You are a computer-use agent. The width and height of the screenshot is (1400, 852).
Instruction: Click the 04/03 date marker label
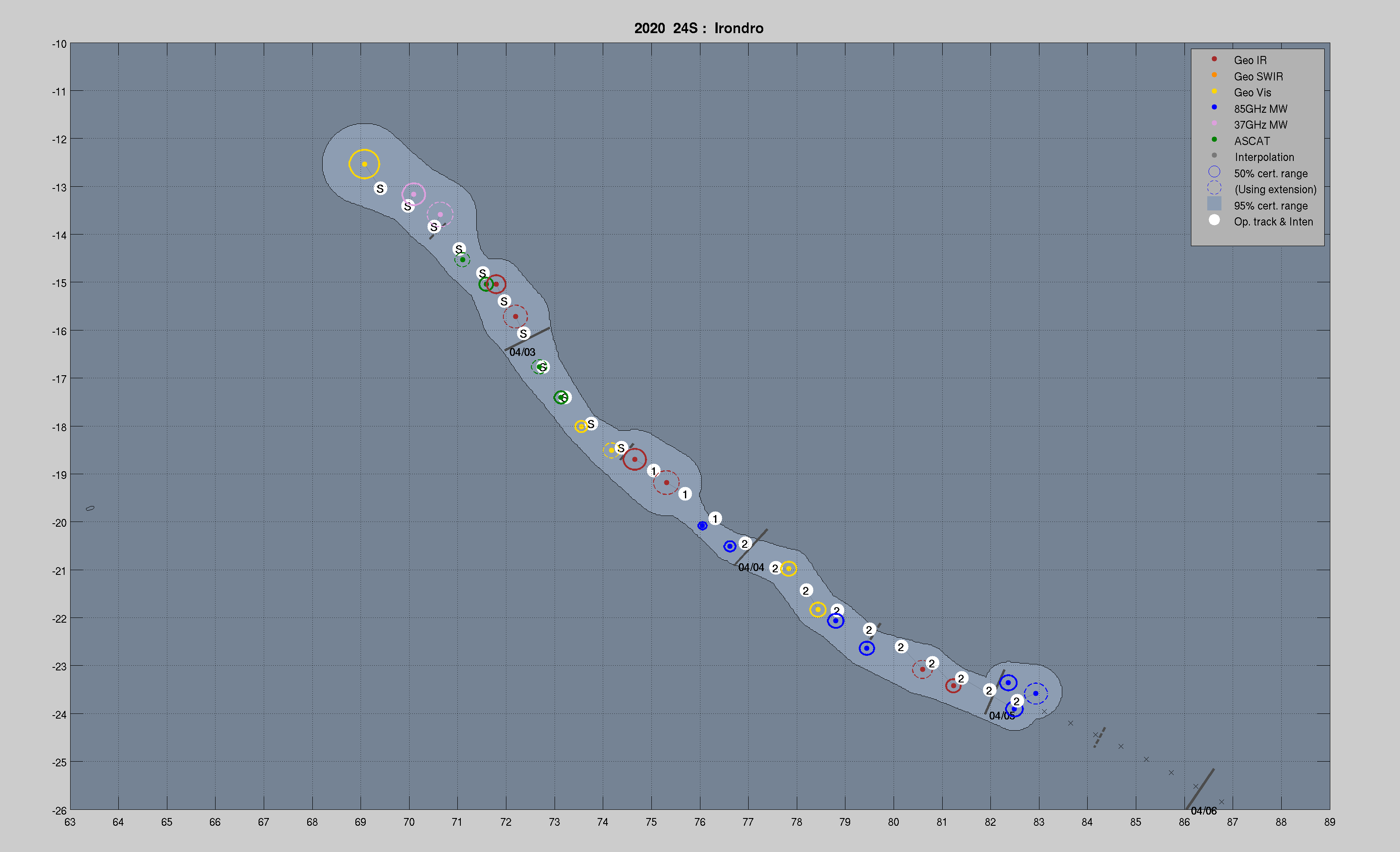pyautogui.click(x=522, y=352)
